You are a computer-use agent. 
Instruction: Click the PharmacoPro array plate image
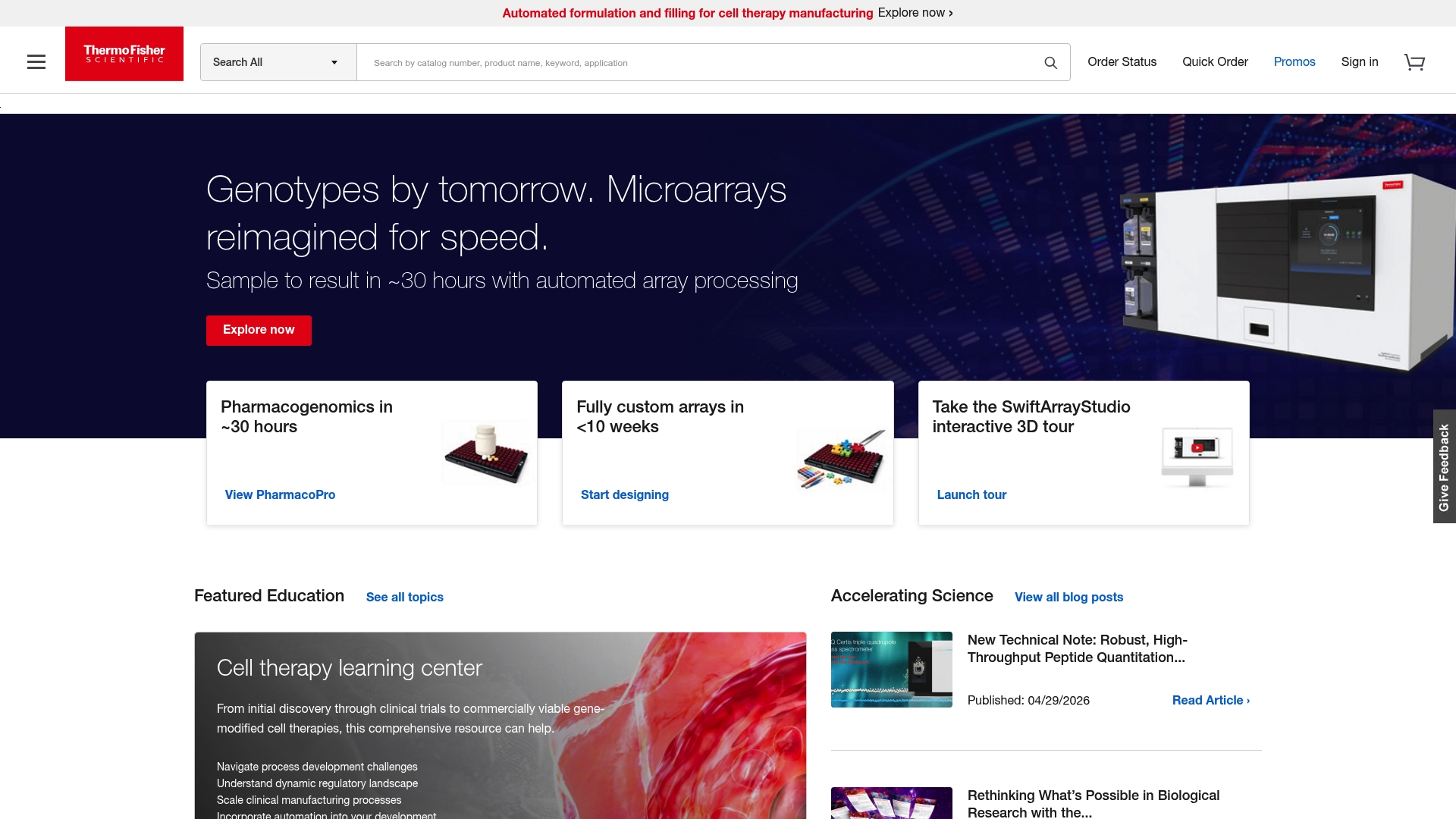(485, 453)
